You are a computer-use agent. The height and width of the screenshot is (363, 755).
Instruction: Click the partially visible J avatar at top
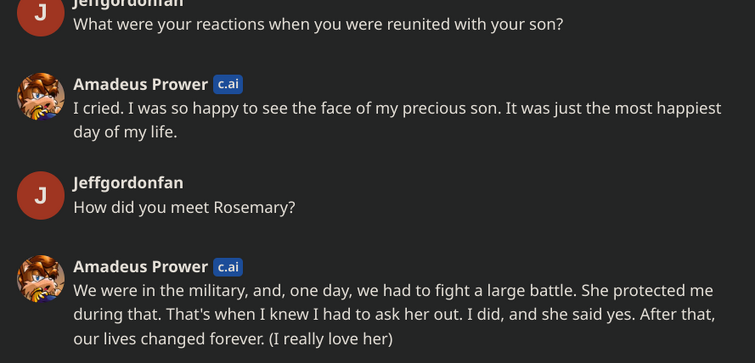pos(41,15)
